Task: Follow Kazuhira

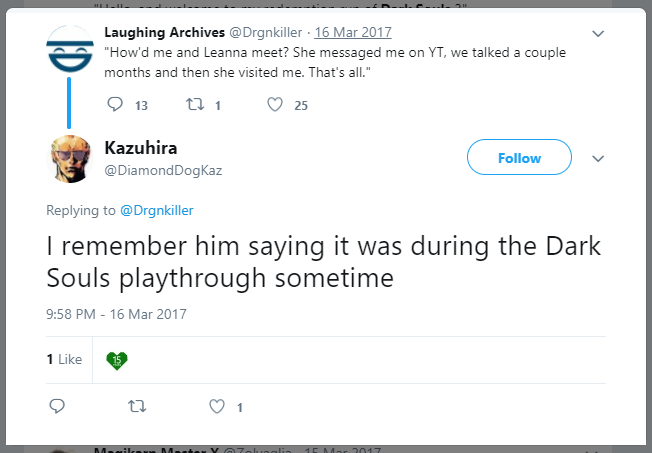Action: (x=519, y=157)
